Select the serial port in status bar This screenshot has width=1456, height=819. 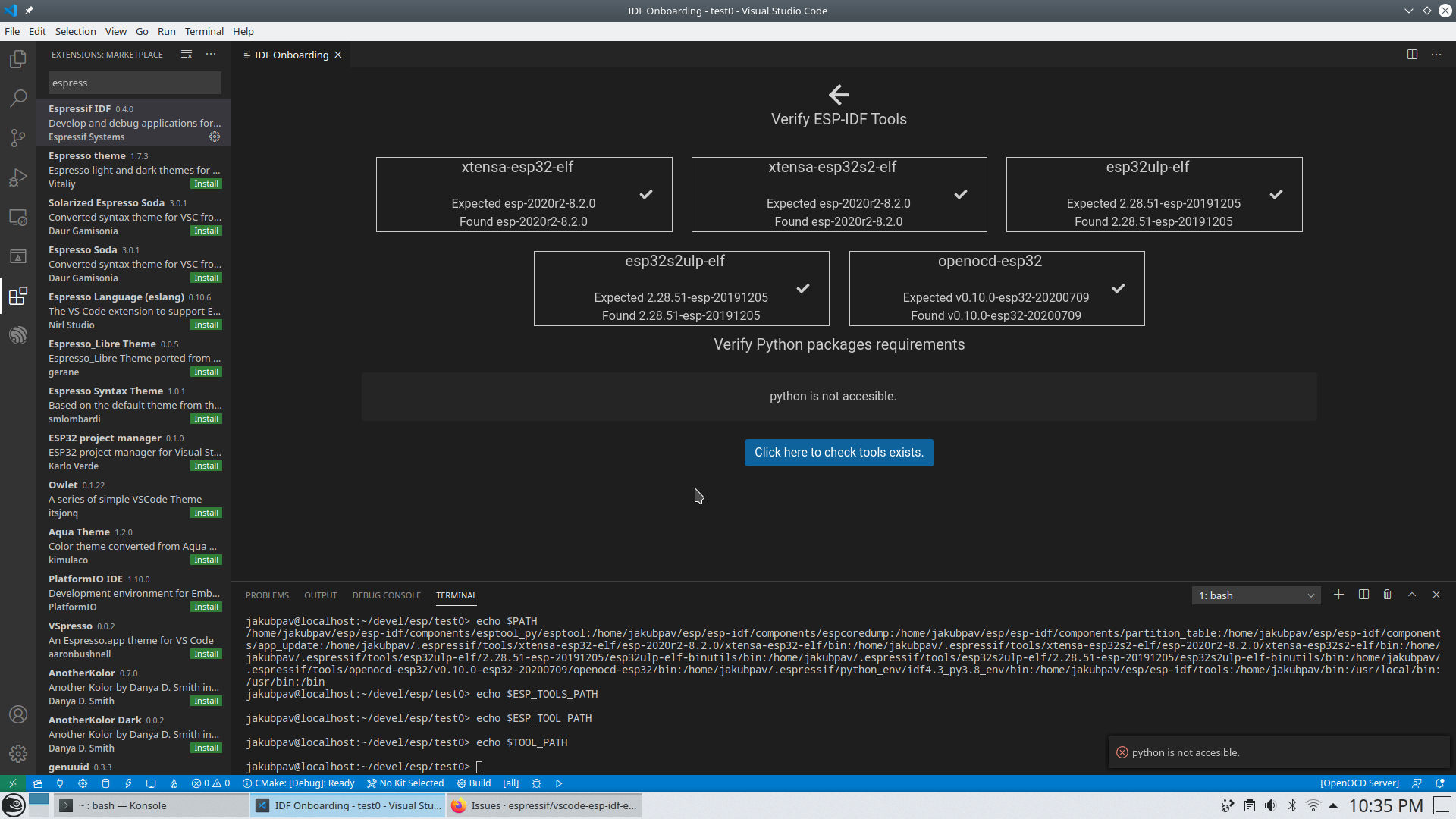pyautogui.click(x=60, y=783)
